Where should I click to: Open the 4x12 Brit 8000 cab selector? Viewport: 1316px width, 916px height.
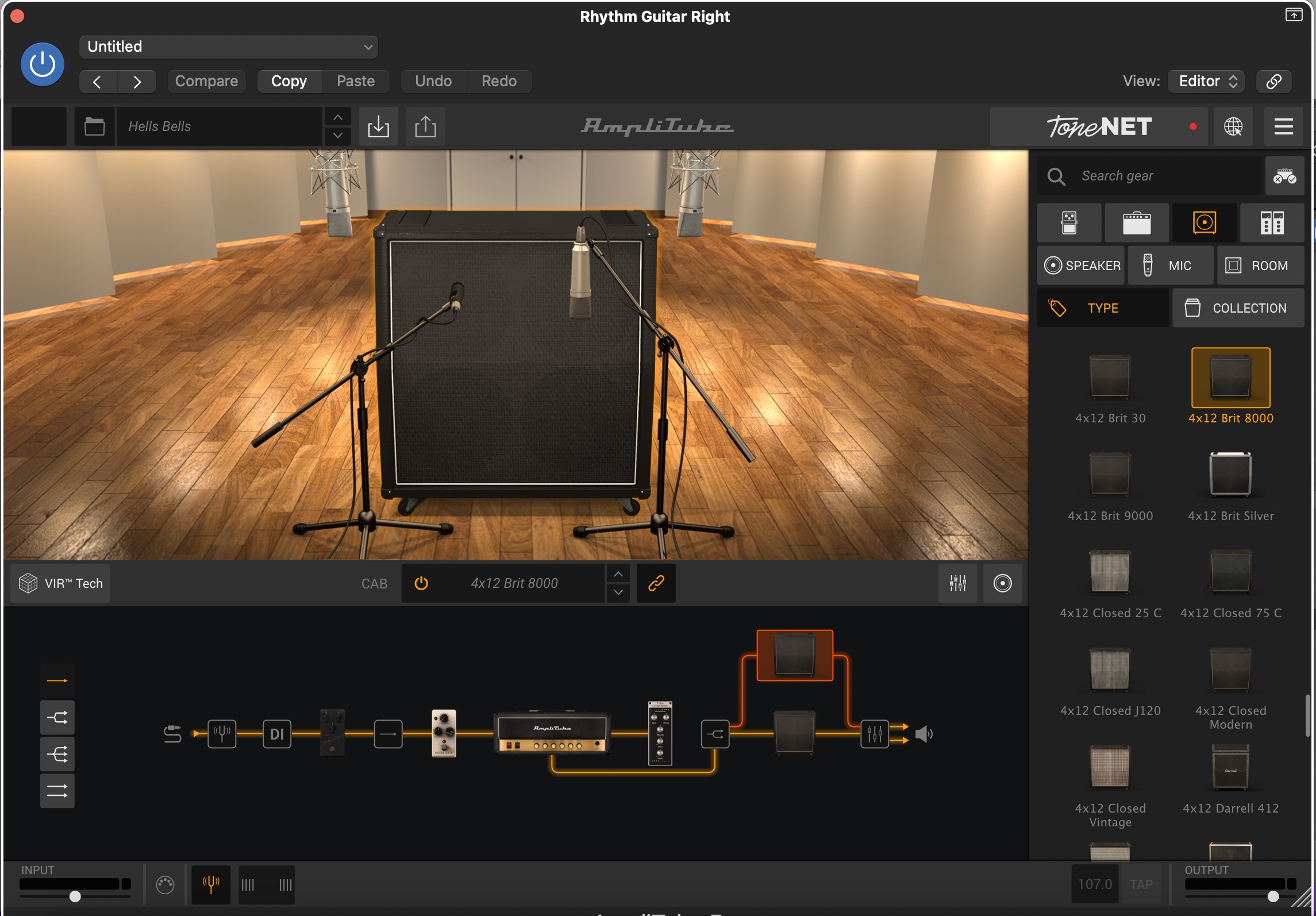[x=514, y=583]
